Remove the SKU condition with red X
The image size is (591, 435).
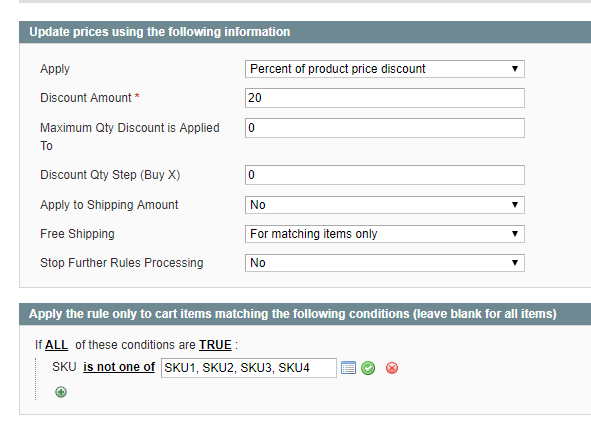tap(392, 368)
